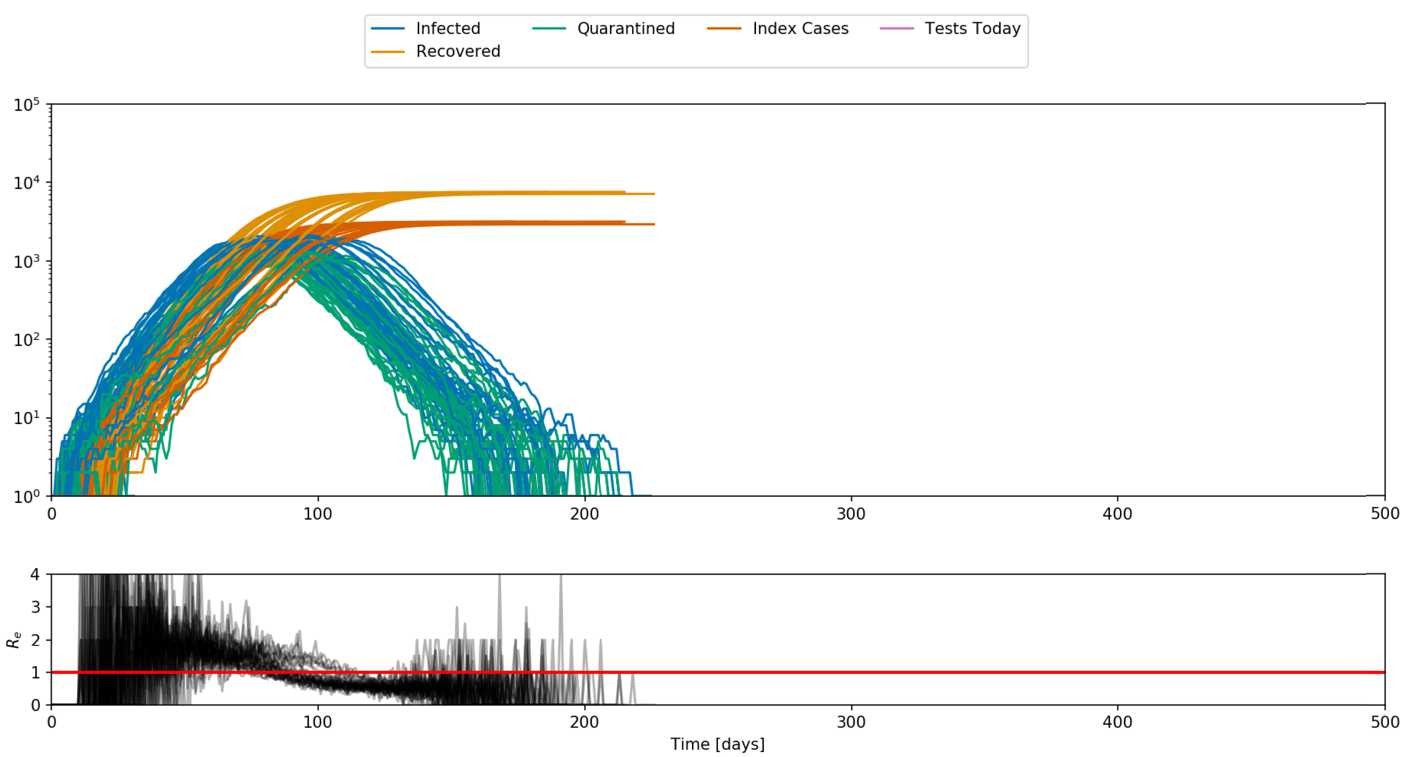Viewport: 1411px width, 757px height.
Task: Click the 10^3 y-axis tick label
Action: point(27,261)
